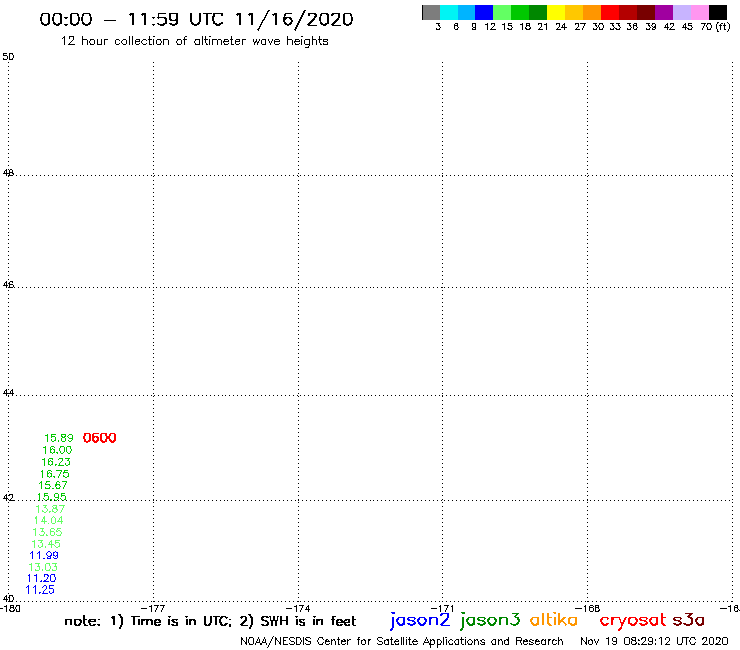Click the latitude 50 axis label
This screenshot has width=740, height=650.
(x=8, y=57)
